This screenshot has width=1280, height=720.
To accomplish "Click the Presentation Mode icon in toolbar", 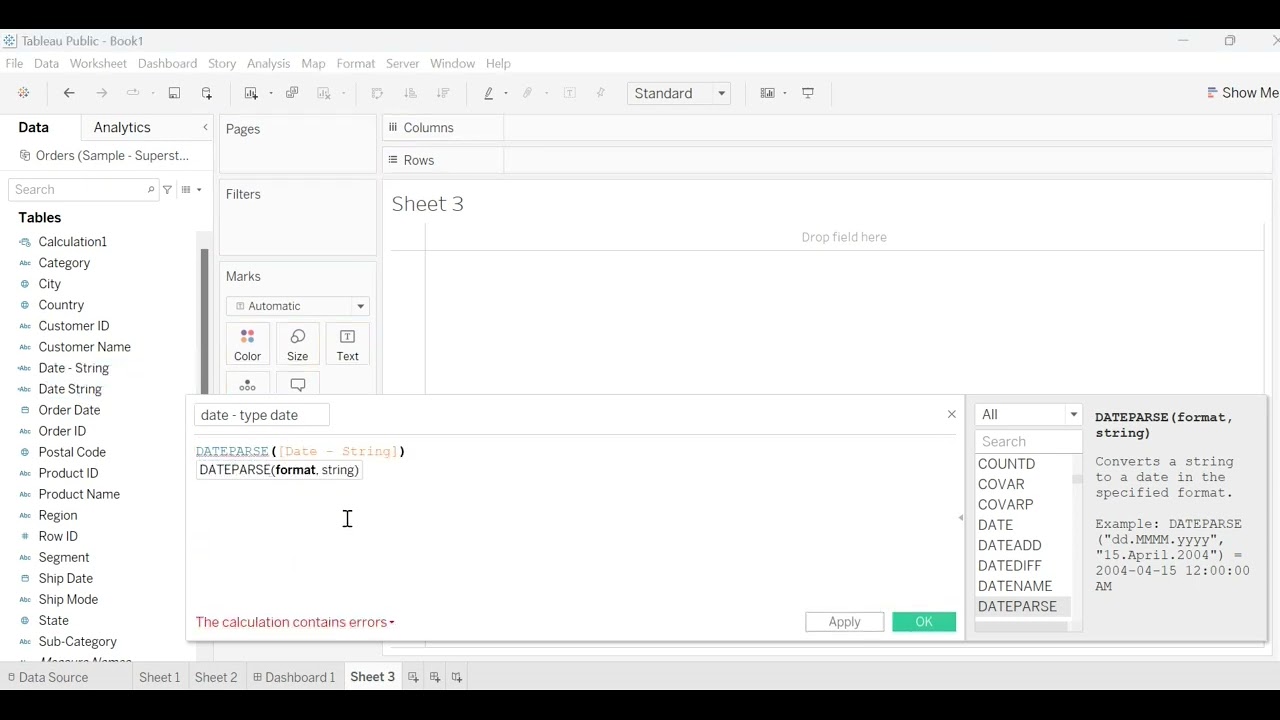I will click(x=808, y=93).
